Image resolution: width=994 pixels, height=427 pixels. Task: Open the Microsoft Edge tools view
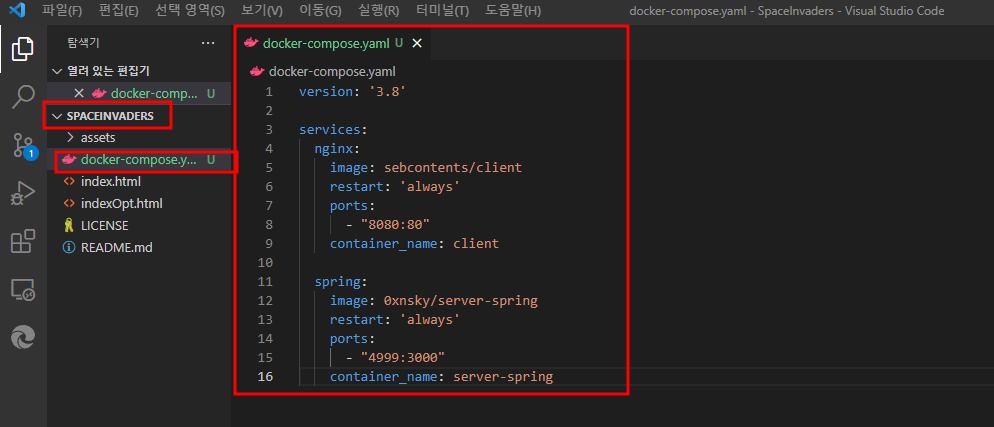coord(23,337)
